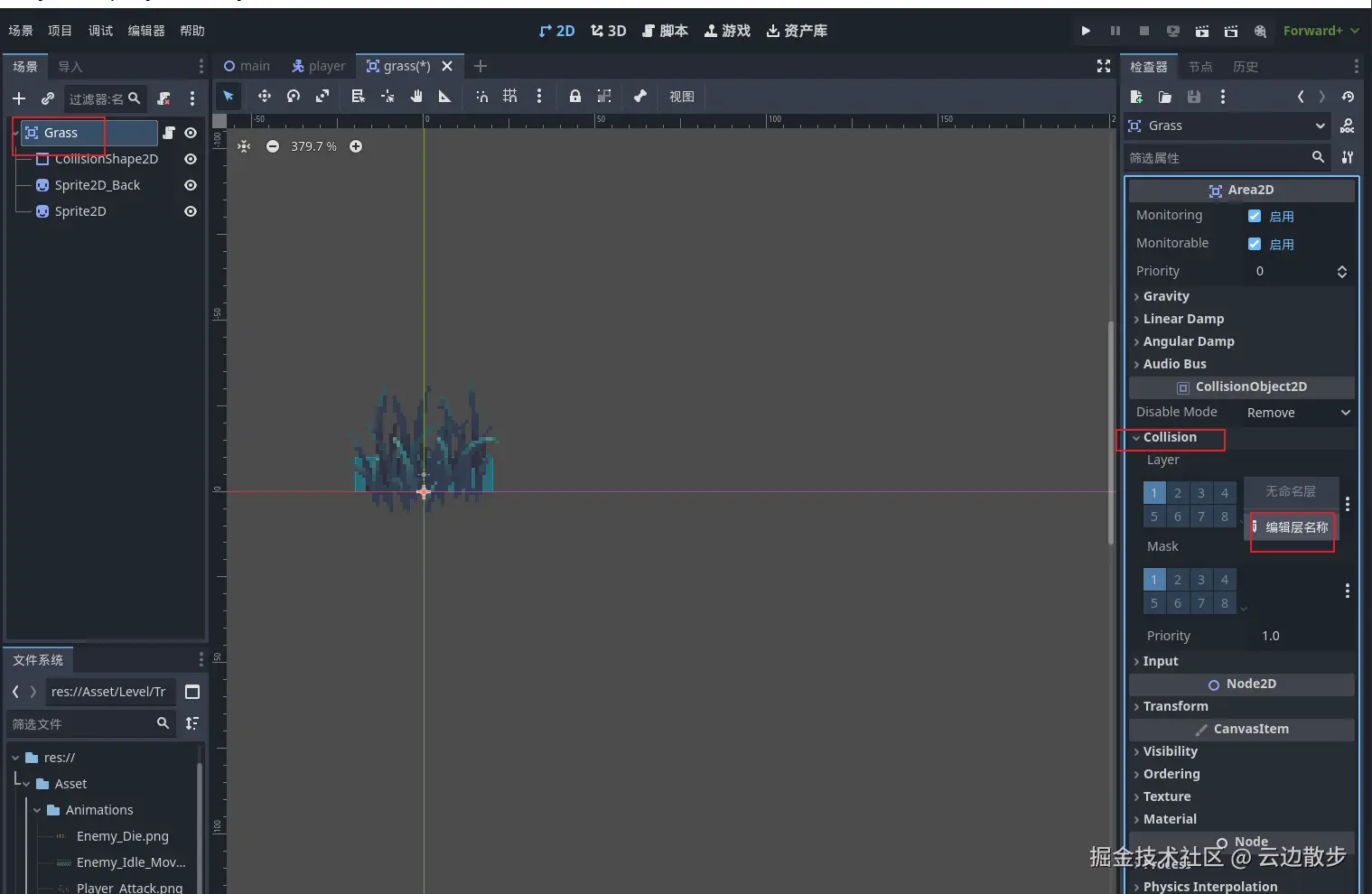Select the Select Mode arrow tool
This screenshot has height=894, width=1372.
point(229,96)
